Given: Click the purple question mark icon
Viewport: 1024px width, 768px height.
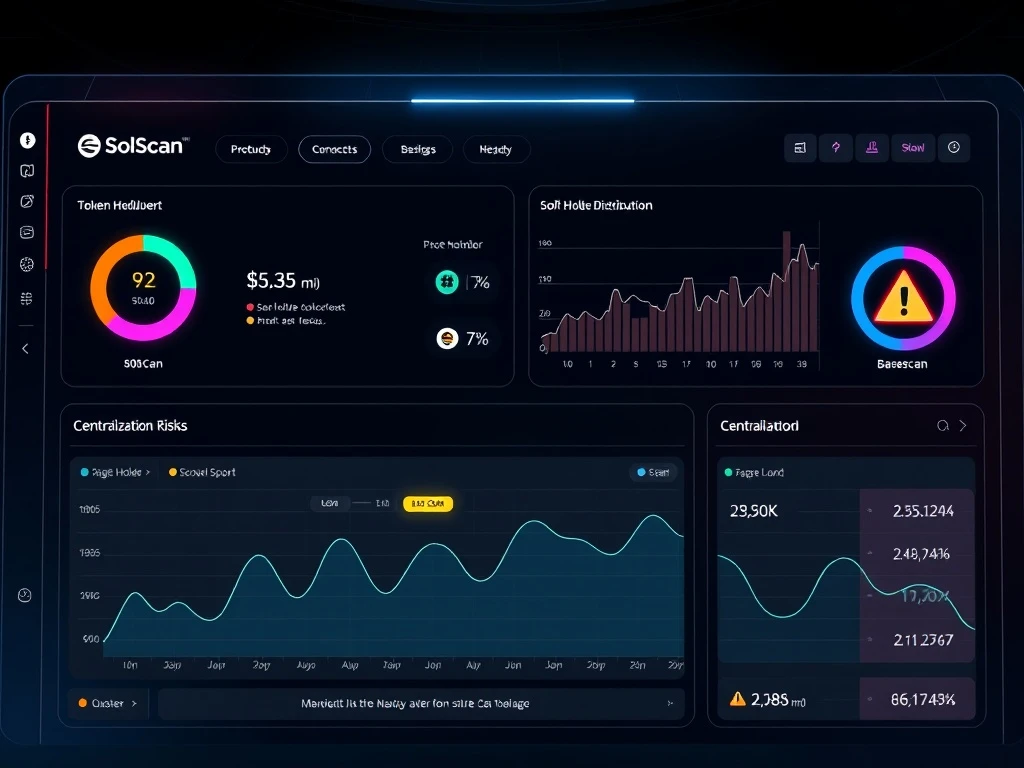Looking at the screenshot, I should pyautogui.click(x=836, y=148).
